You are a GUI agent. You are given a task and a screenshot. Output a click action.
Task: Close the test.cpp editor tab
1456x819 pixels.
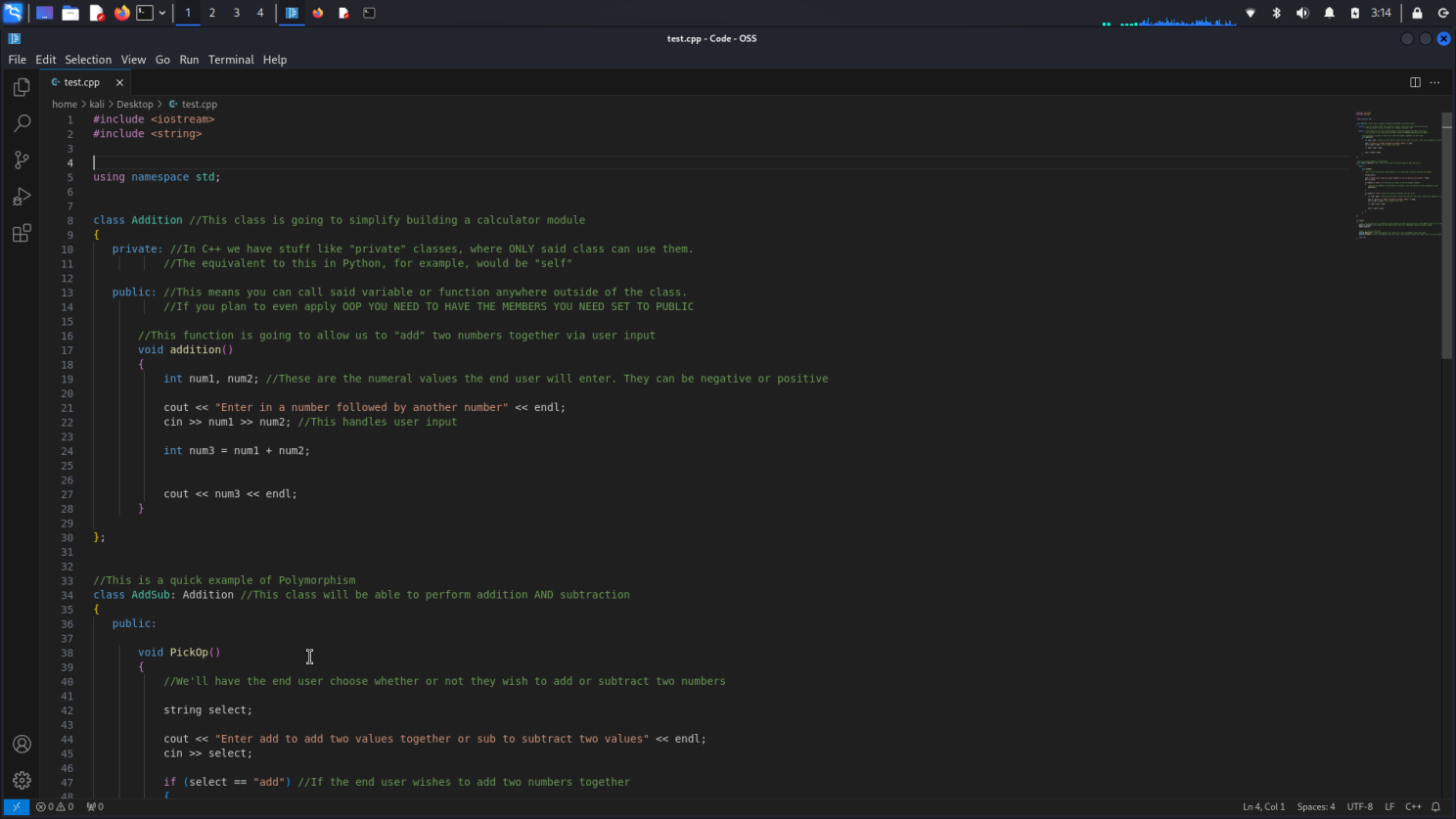[119, 82]
